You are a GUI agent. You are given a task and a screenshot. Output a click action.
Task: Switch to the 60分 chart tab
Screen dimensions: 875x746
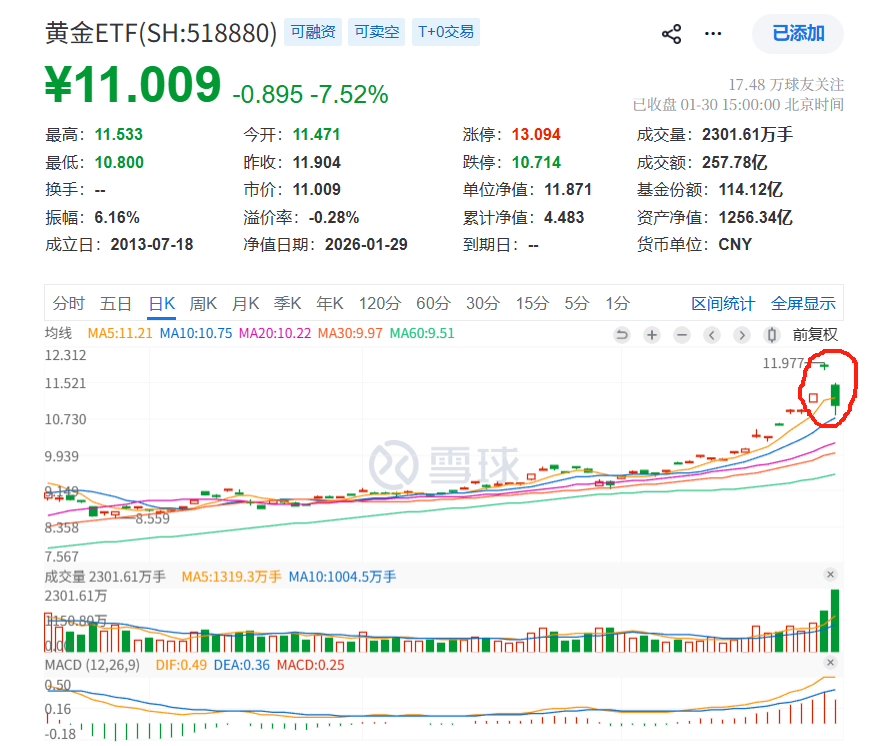click(433, 304)
